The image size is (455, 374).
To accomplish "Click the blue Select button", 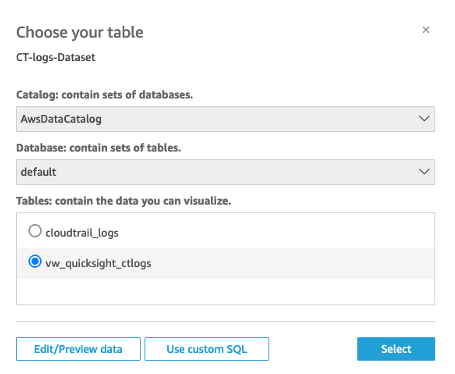I will tap(396, 349).
